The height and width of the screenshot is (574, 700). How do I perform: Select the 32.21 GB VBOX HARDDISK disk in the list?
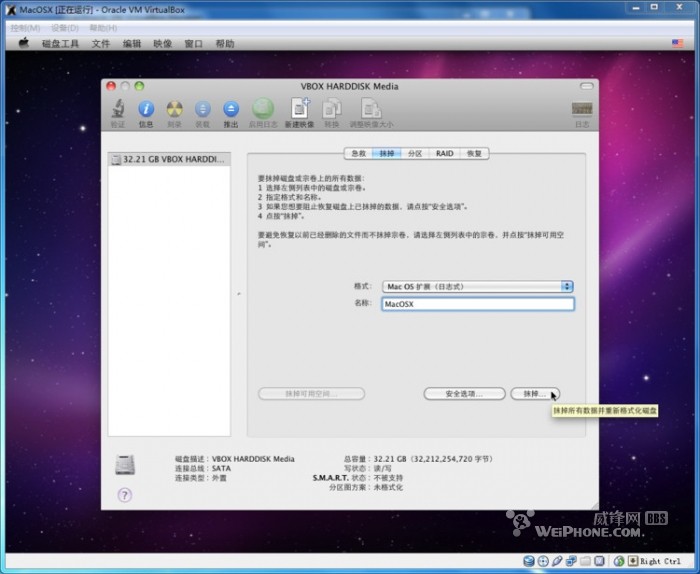tap(169, 159)
